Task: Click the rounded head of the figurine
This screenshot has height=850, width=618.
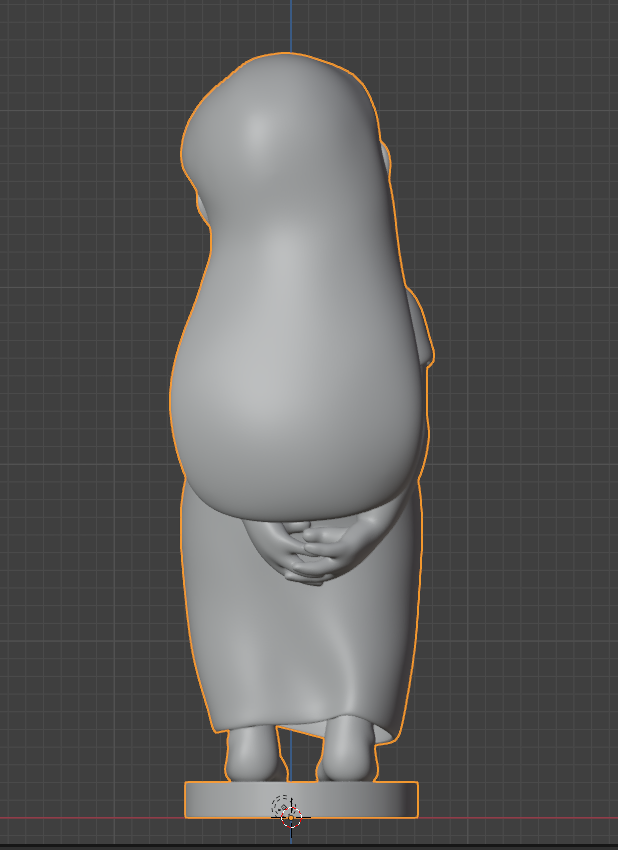Action: pos(283,138)
